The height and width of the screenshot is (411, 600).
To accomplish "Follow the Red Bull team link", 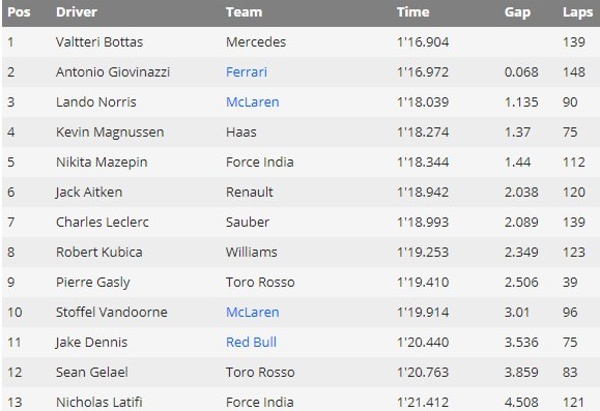I will click(x=251, y=342).
